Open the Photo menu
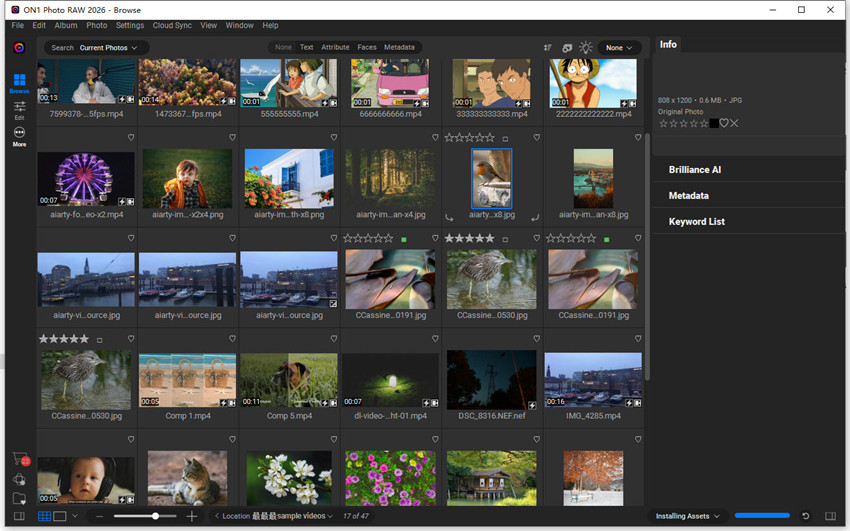This screenshot has width=850, height=531. coord(96,25)
